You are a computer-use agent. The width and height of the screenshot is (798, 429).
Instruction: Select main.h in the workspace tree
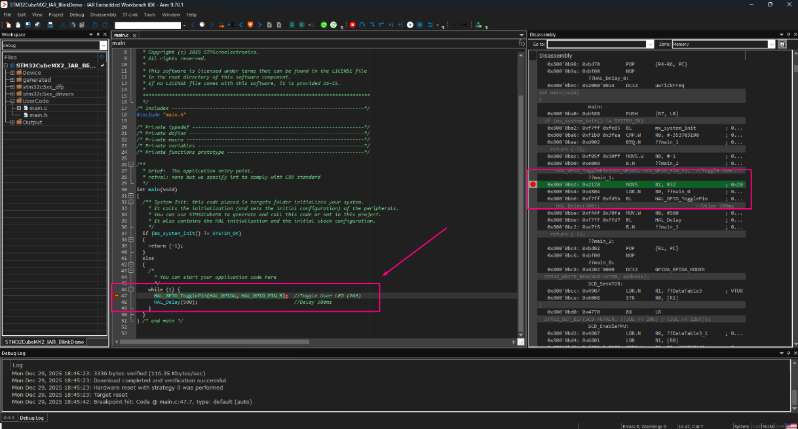coord(38,115)
